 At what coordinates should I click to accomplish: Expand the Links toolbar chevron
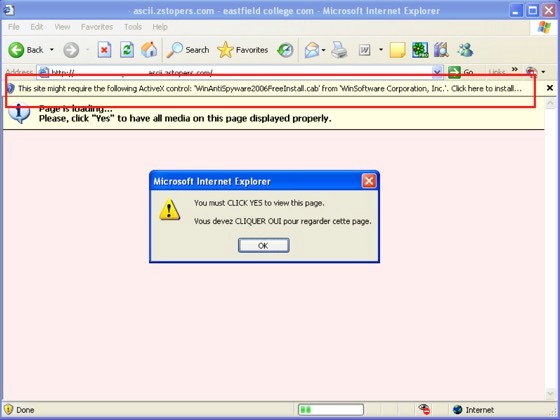tap(514, 69)
